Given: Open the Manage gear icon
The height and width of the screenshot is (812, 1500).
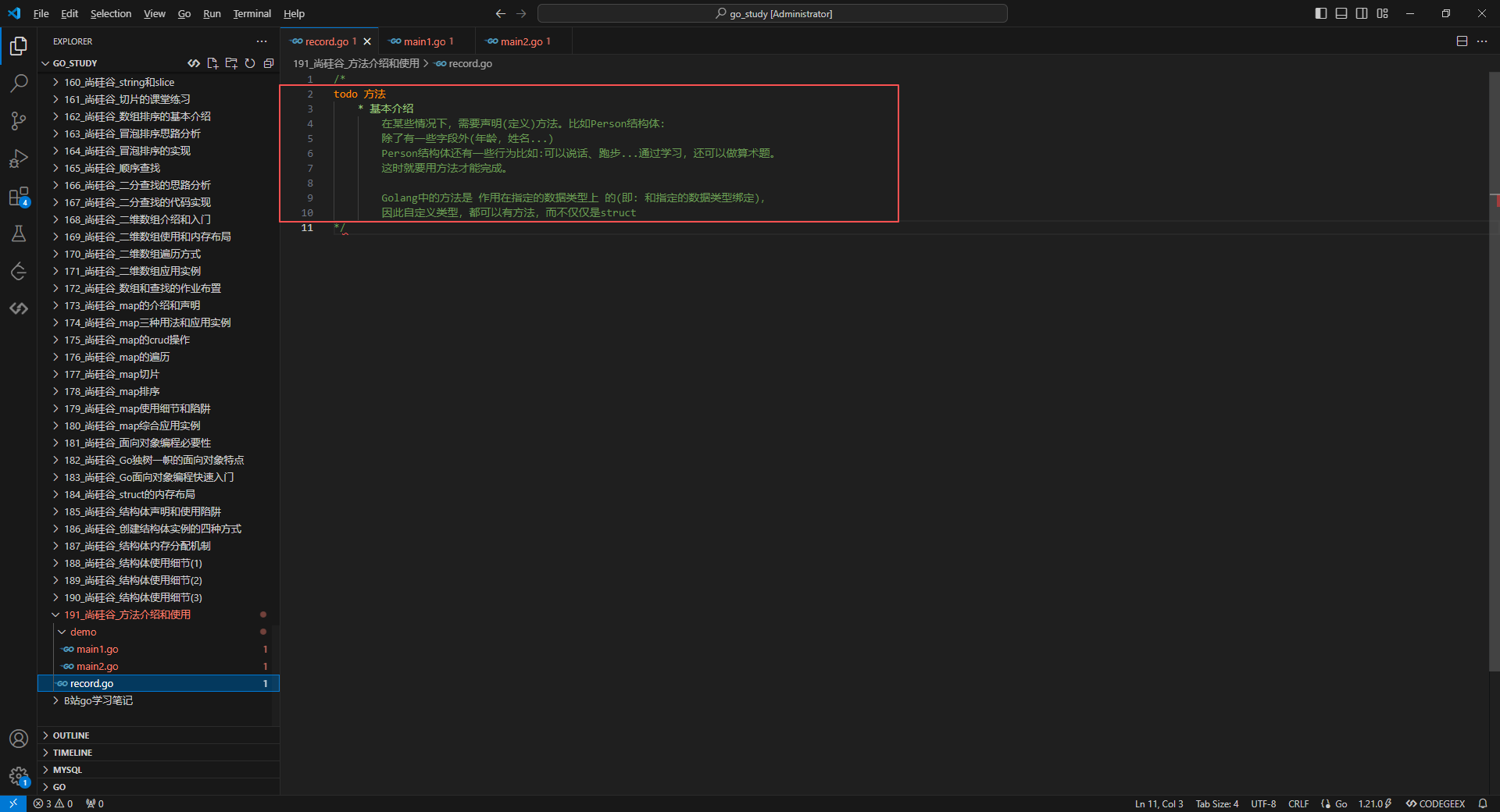Looking at the screenshot, I should coord(19,776).
